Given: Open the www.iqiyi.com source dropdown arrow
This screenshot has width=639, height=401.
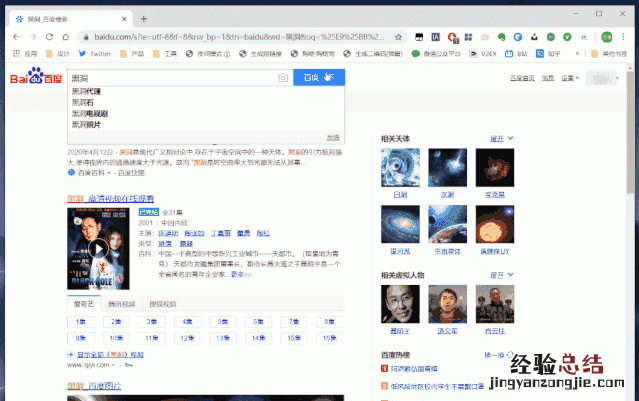Looking at the screenshot, I should 113,365.
